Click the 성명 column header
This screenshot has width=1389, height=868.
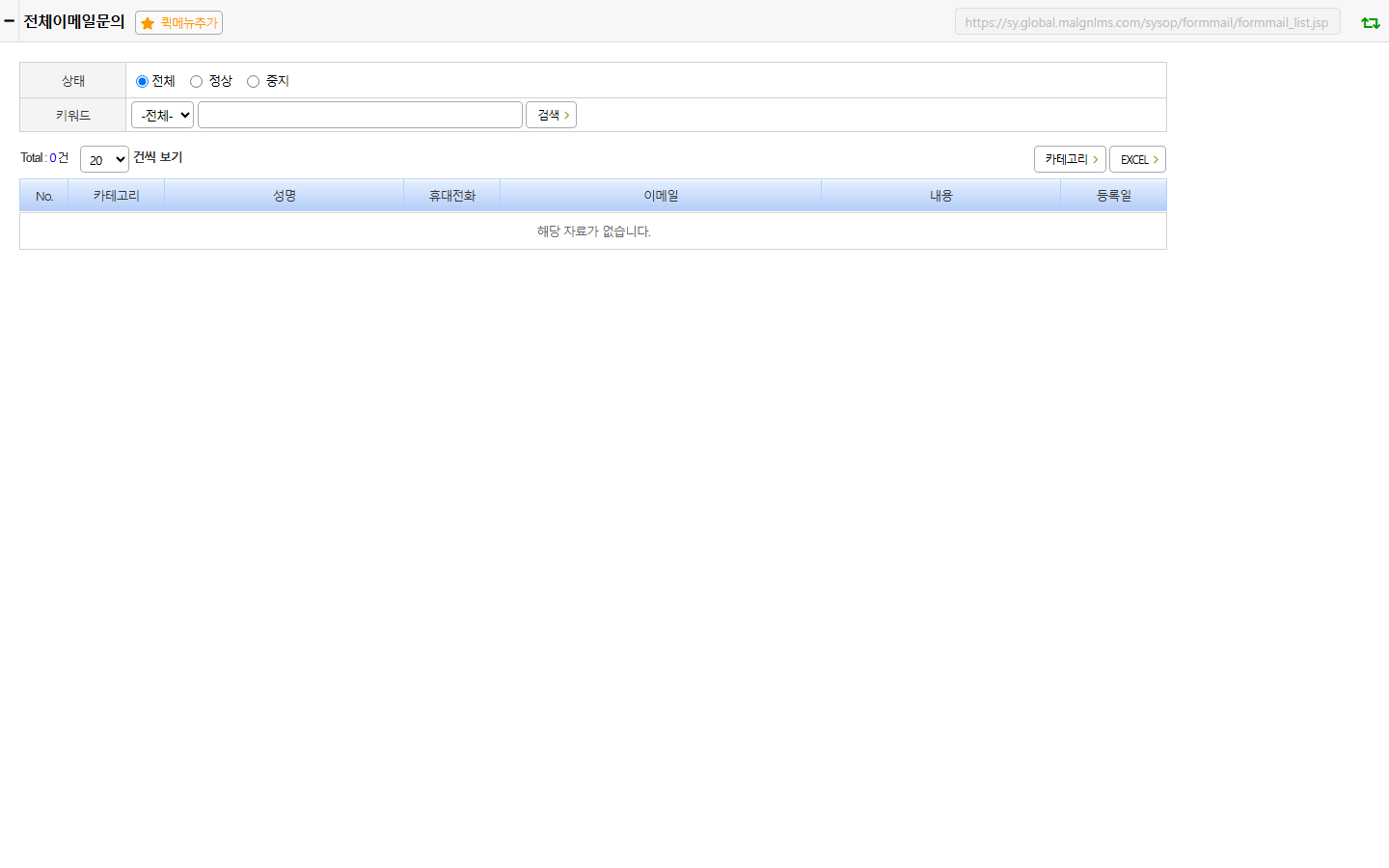(x=284, y=196)
